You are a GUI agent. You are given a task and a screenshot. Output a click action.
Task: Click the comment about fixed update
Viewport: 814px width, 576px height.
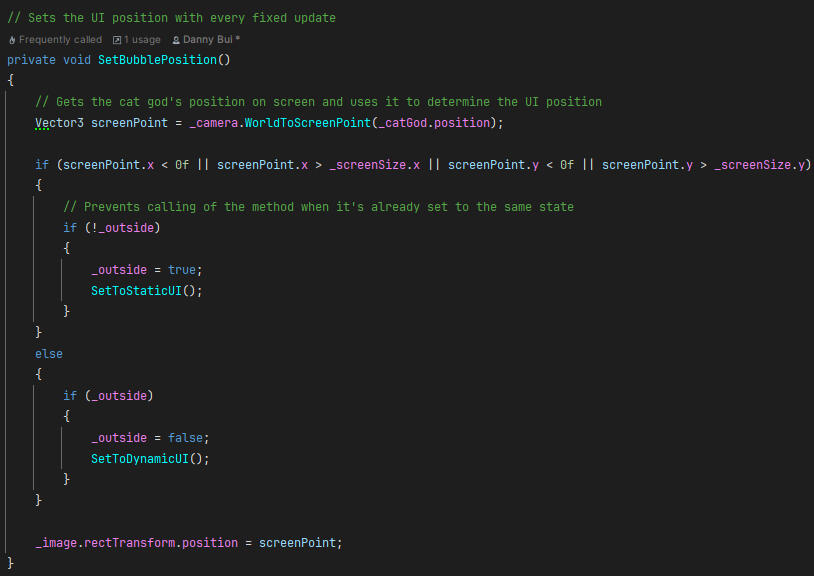[171, 18]
